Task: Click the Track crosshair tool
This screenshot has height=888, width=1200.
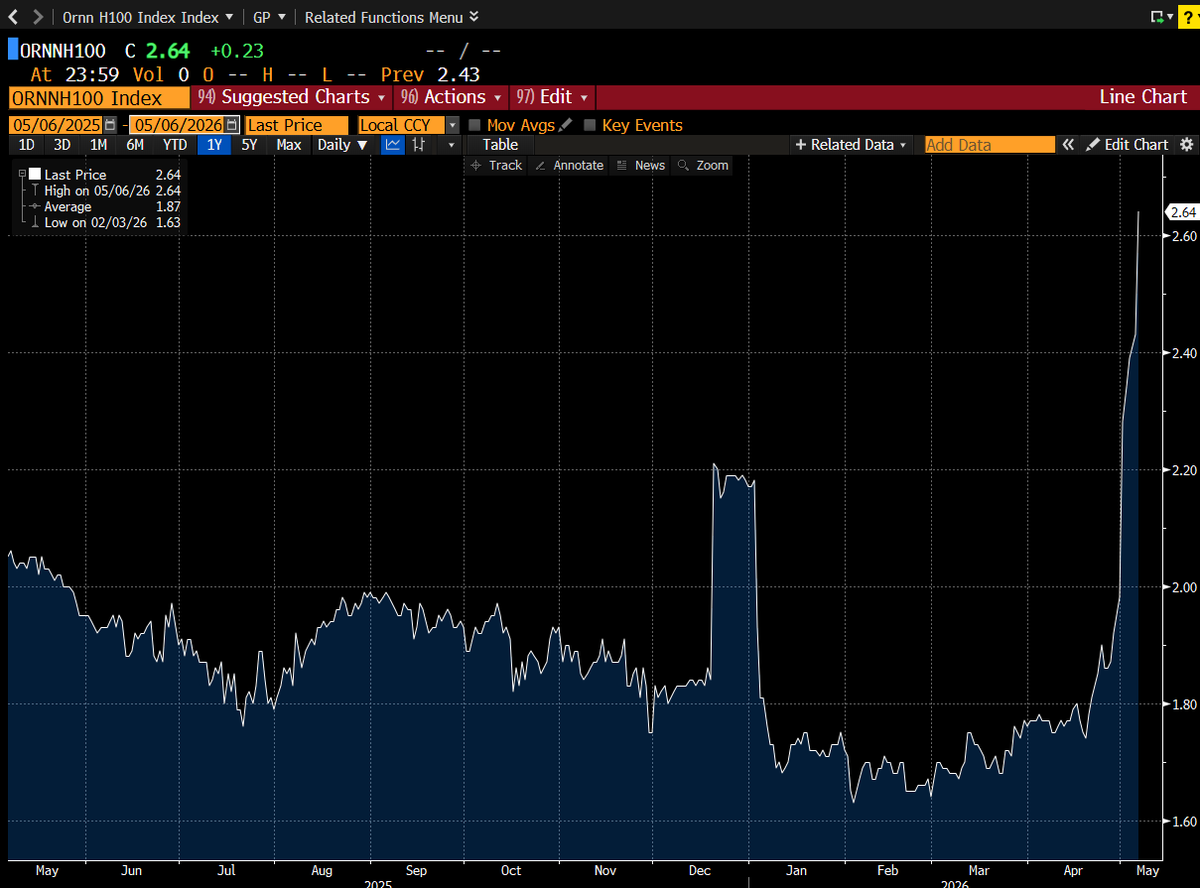Action: point(497,165)
